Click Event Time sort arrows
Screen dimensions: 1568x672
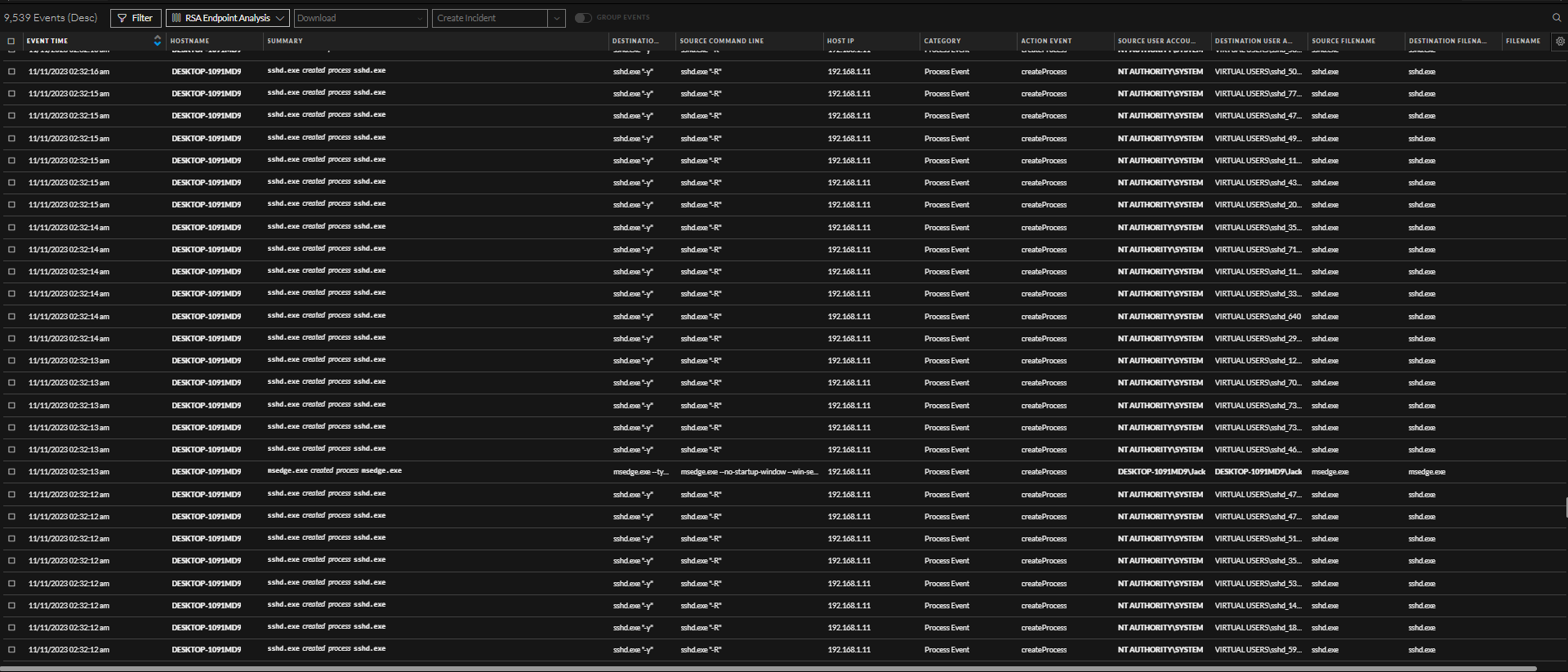(x=157, y=41)
